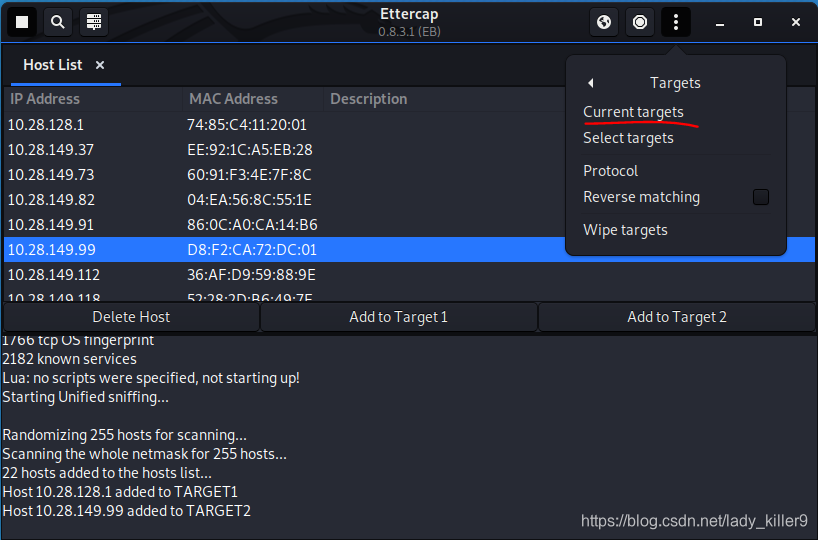Click MAC EE:92:1C:A5:EB:28

[250, 150]
